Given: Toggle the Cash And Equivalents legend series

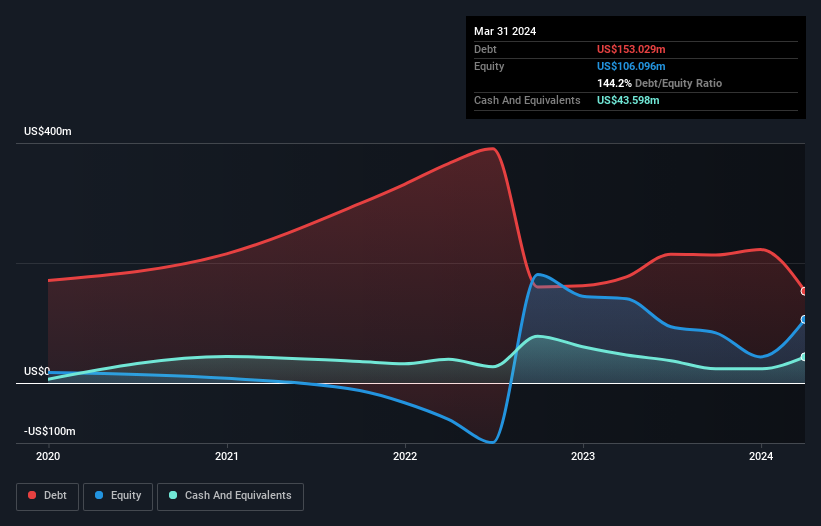Looking at the screenshot, I should 230,496.
